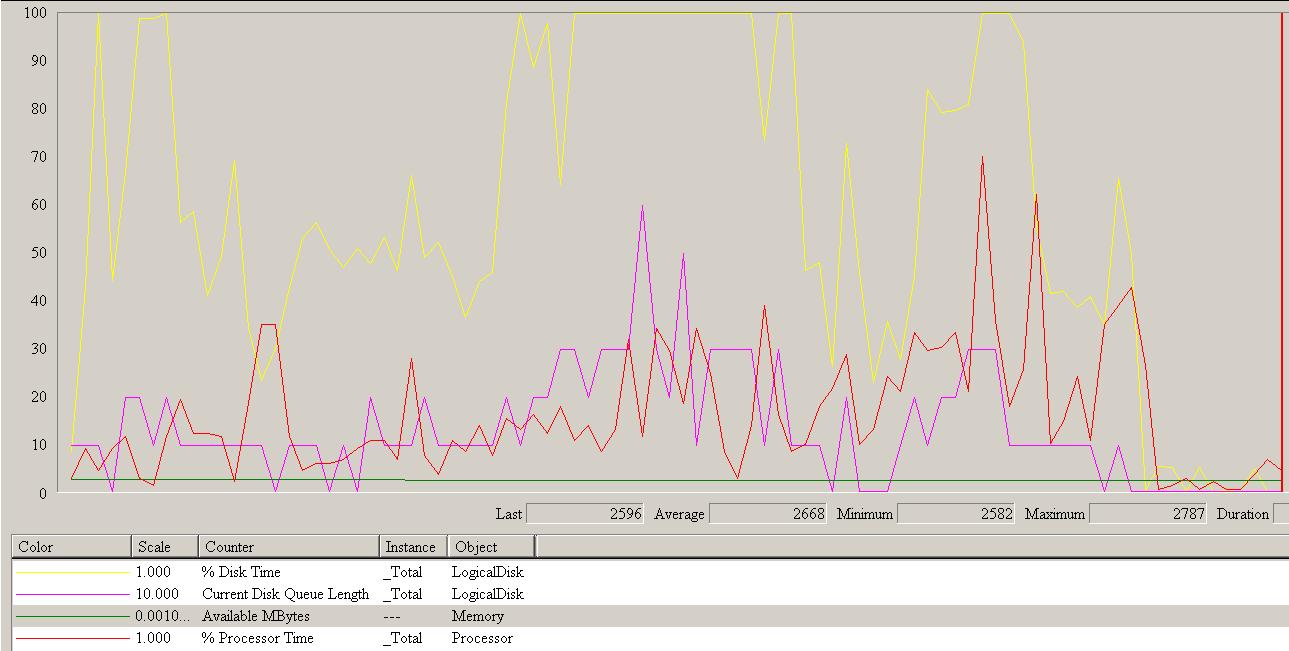This screenshot has width=1289, height=651.
Task: Click the Processor object cell in legend
Action: pos(482,638)
